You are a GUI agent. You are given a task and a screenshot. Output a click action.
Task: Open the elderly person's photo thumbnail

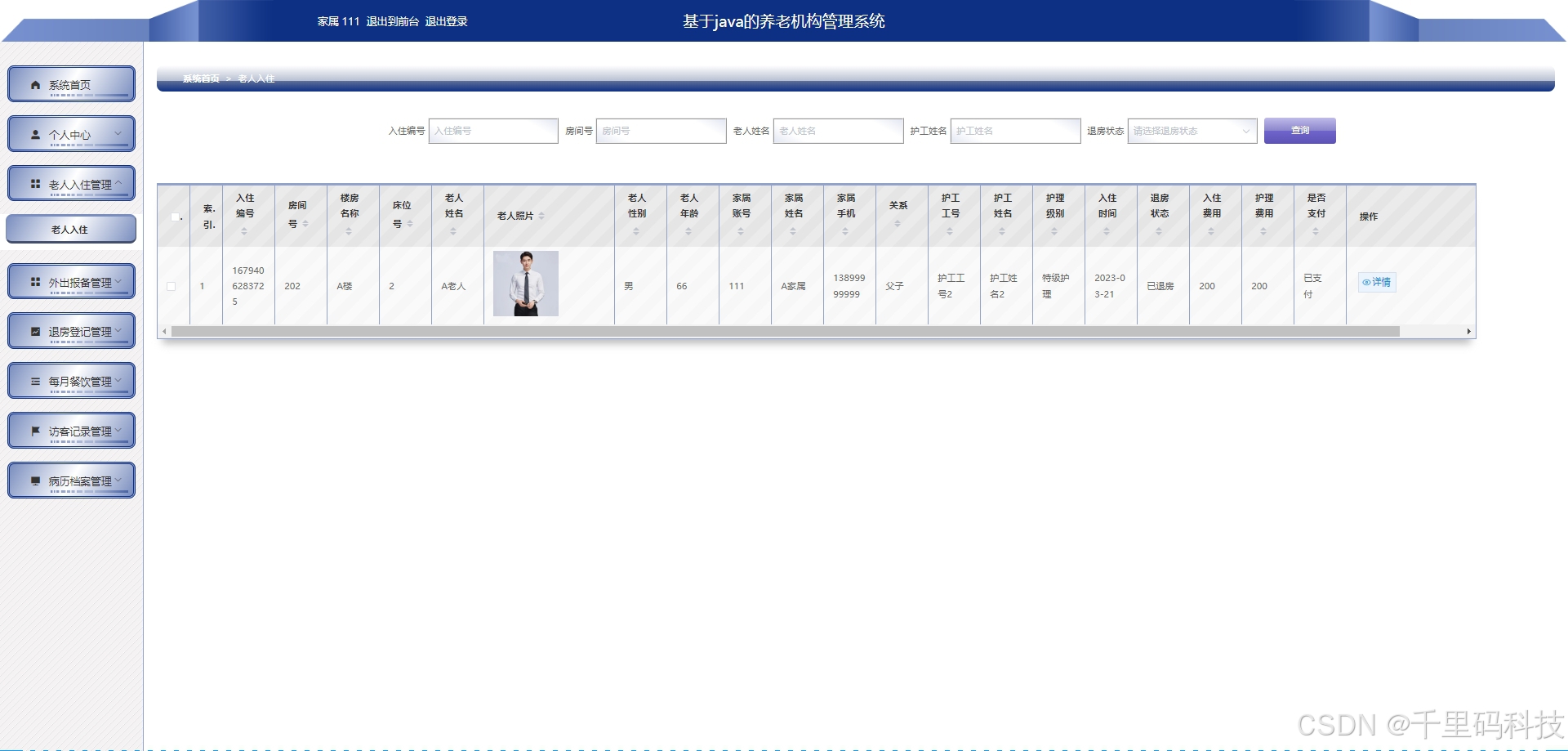pyautogui.click(x=526, y=284)
